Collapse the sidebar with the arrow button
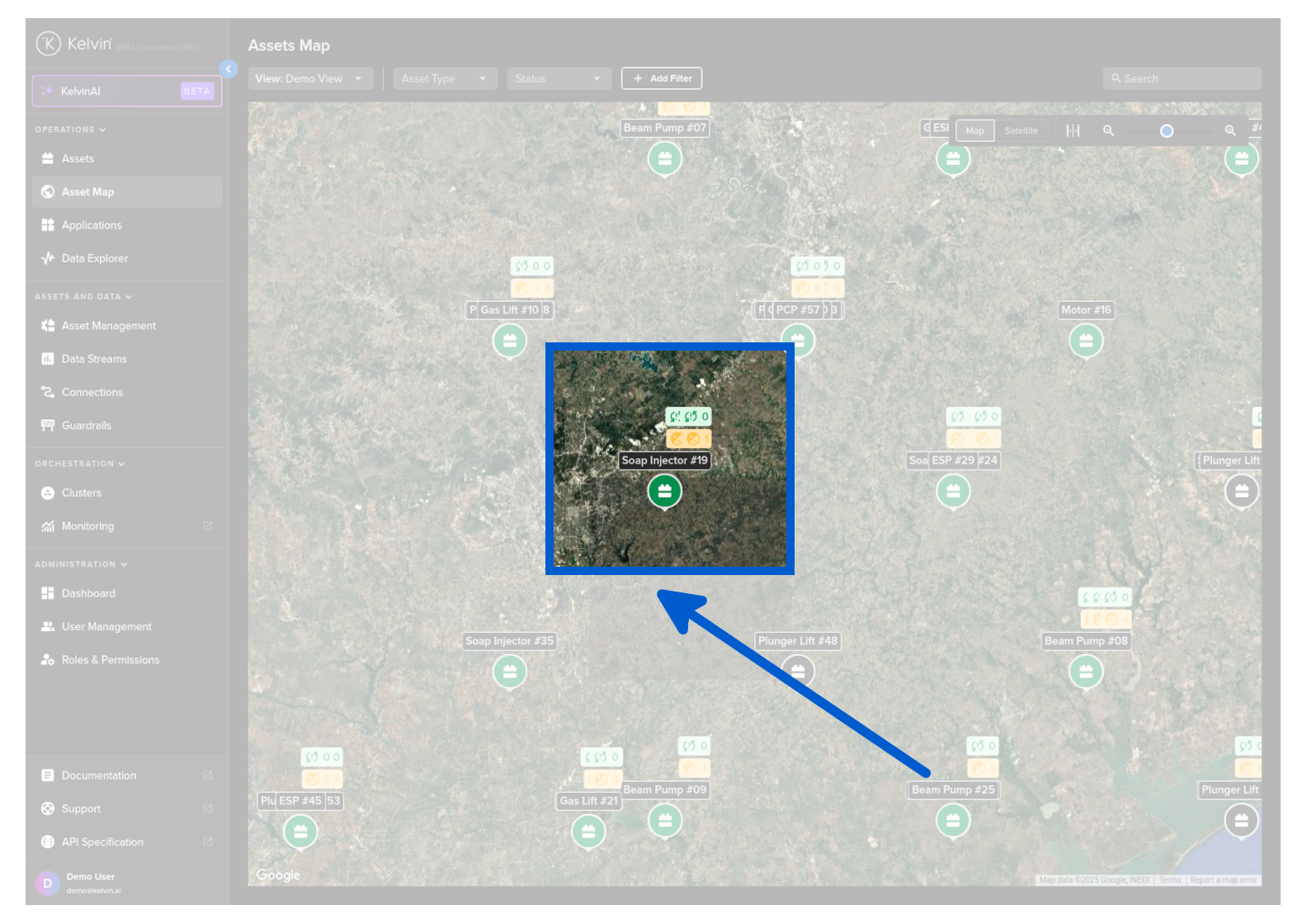The height and width of the screenshot is (924, 1307). 229,69
